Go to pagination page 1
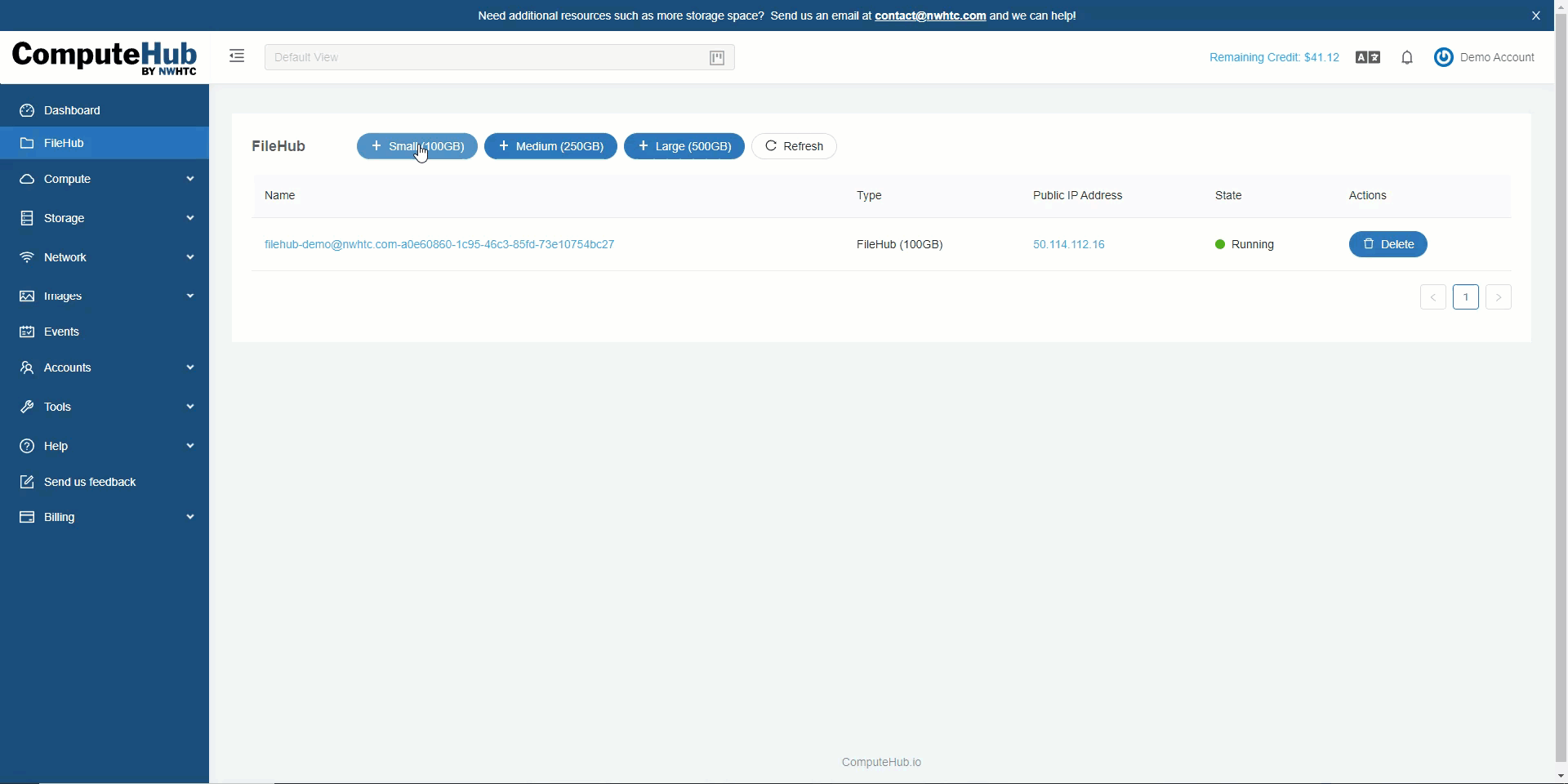Image resolution: width=1568 pixels, height=784 pixels. 1466,297
